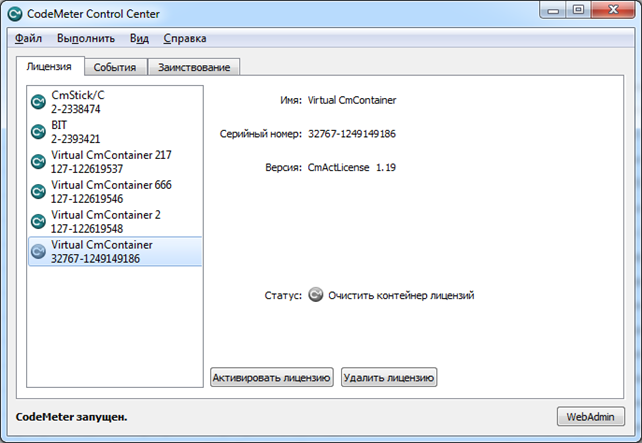The height and width of the screenshot is (443, 642).
Task: Switch to the События tab
Action: click(x=115, y=67)
